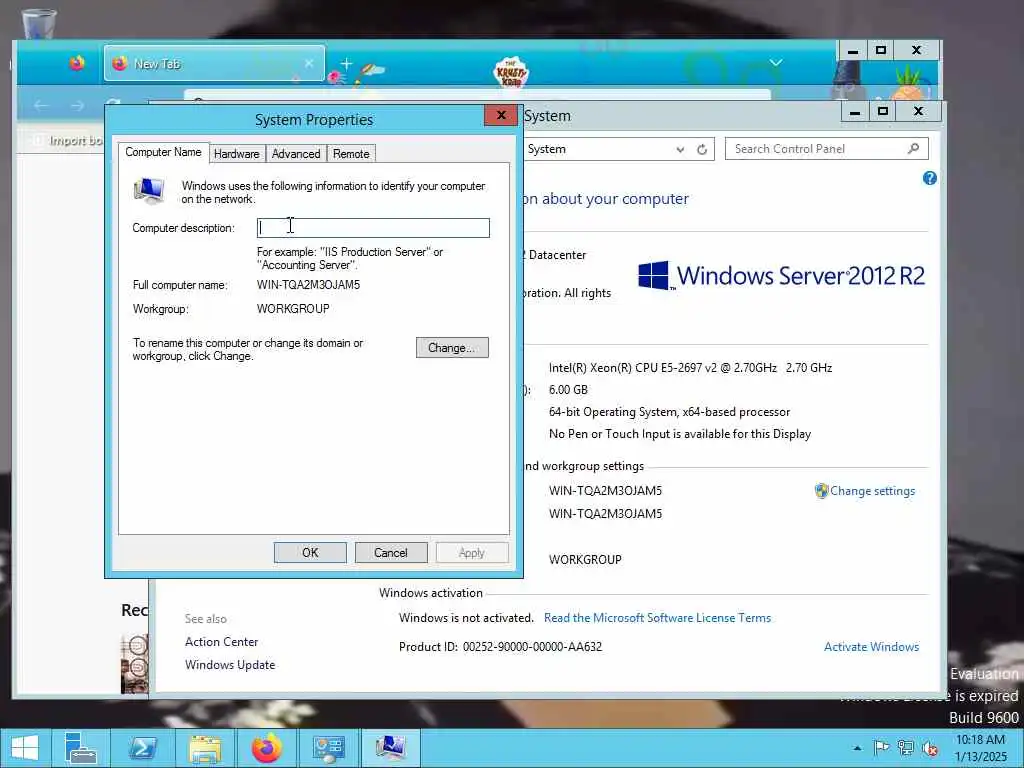The height and width of the screenshot is (768, 1024).
Task: Launch PowerShell from taskbar
Action: click(142, 748)
